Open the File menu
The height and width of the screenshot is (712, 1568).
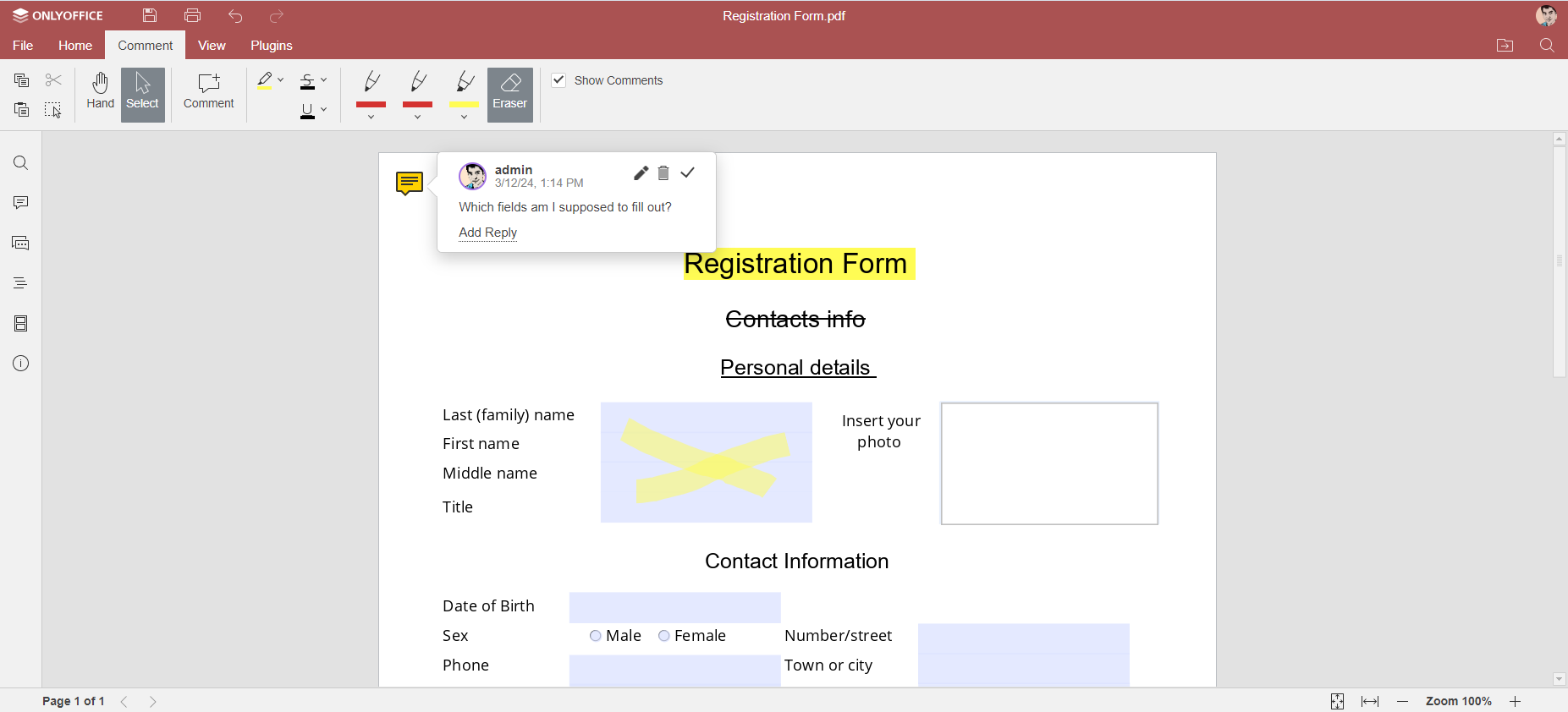click(x=23, y=46)
